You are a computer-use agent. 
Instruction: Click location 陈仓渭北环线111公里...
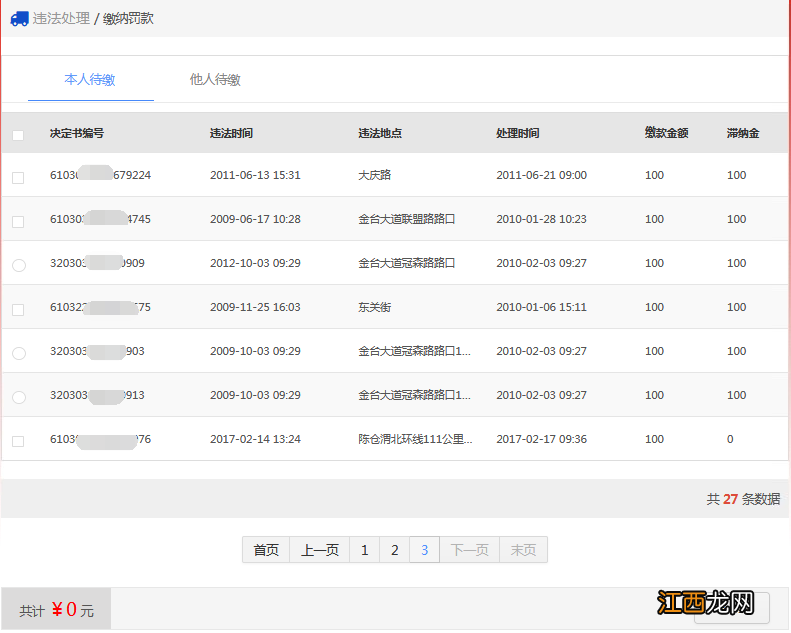tap(415, 439)
